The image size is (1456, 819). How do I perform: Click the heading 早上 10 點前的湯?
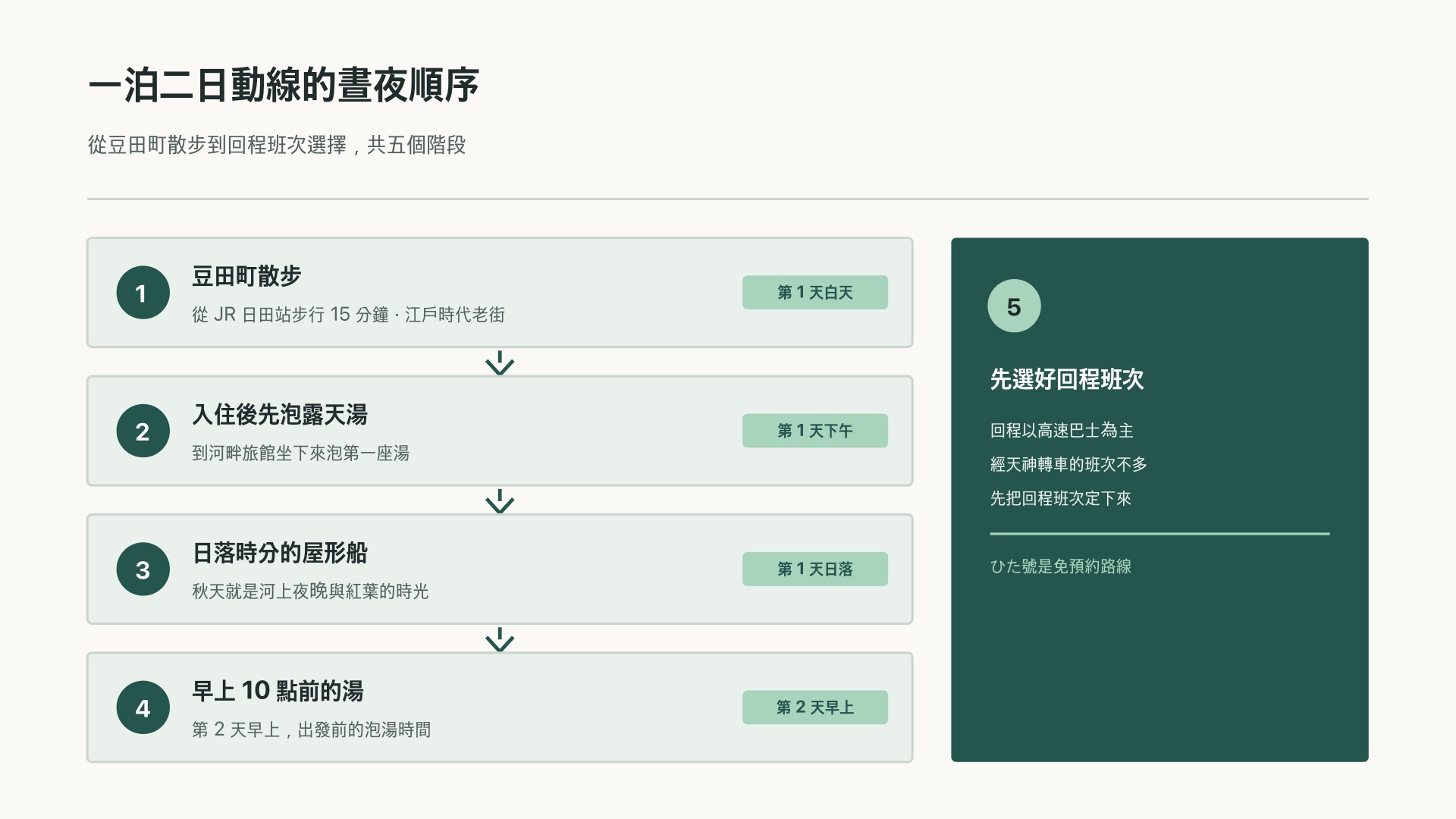click(x=278, y=691)
